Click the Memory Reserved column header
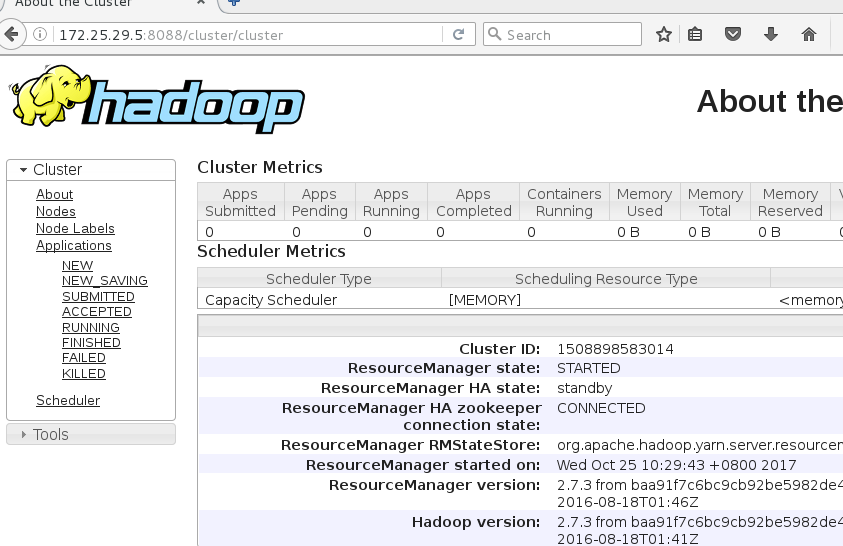Viewport: 843px width, 546px height. [790, 202]
